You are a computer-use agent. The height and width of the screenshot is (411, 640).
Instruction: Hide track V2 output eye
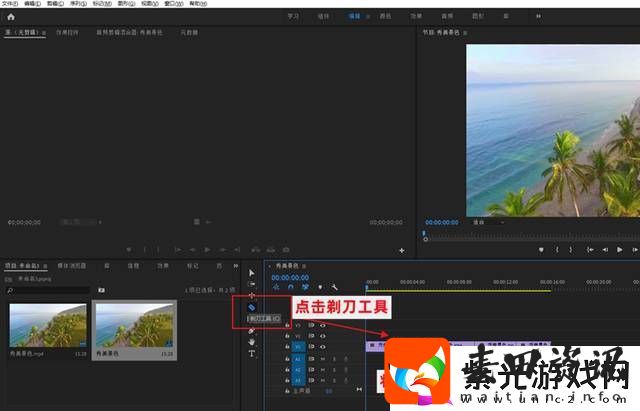(323, 336)
